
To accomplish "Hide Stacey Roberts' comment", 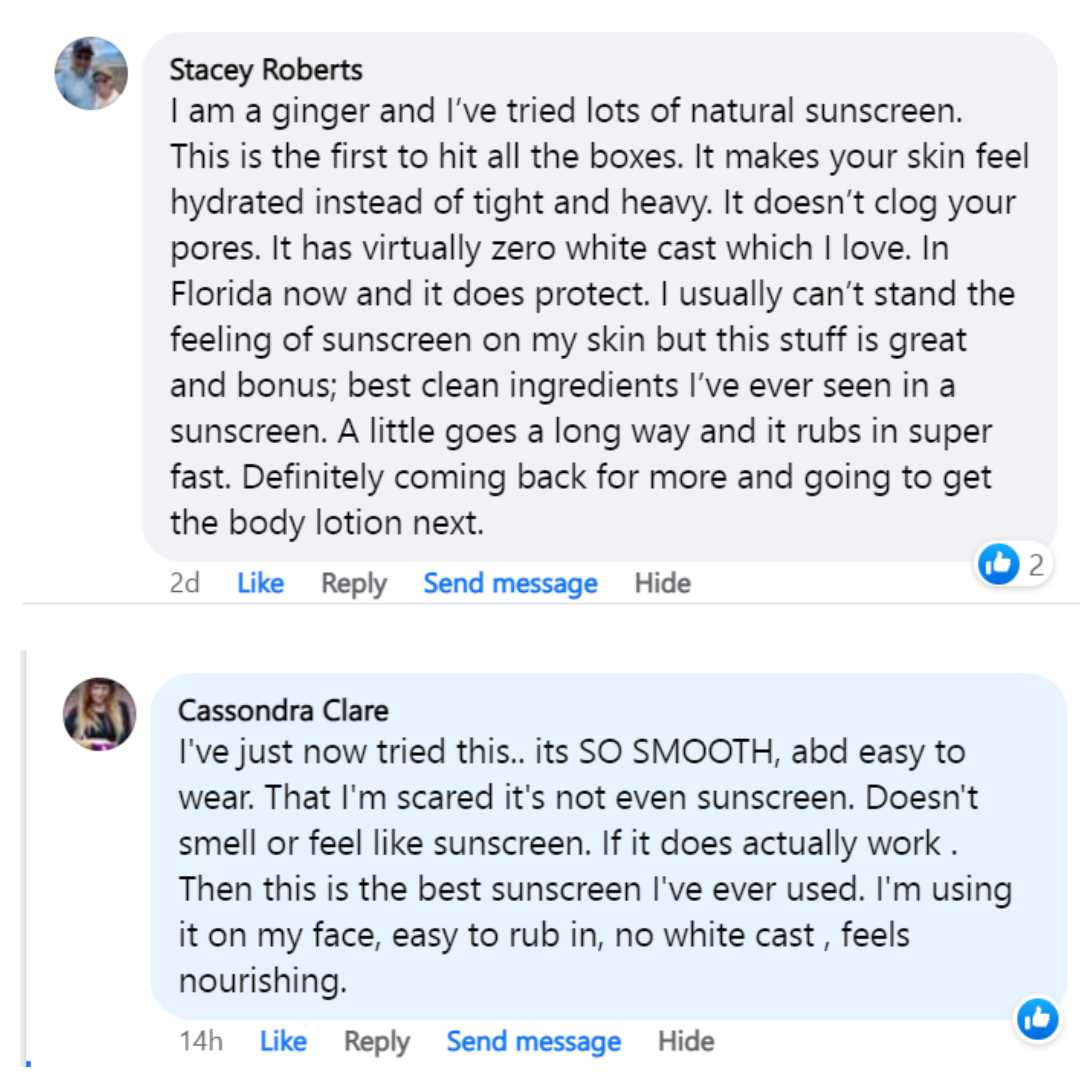I will tap(662, 583).
